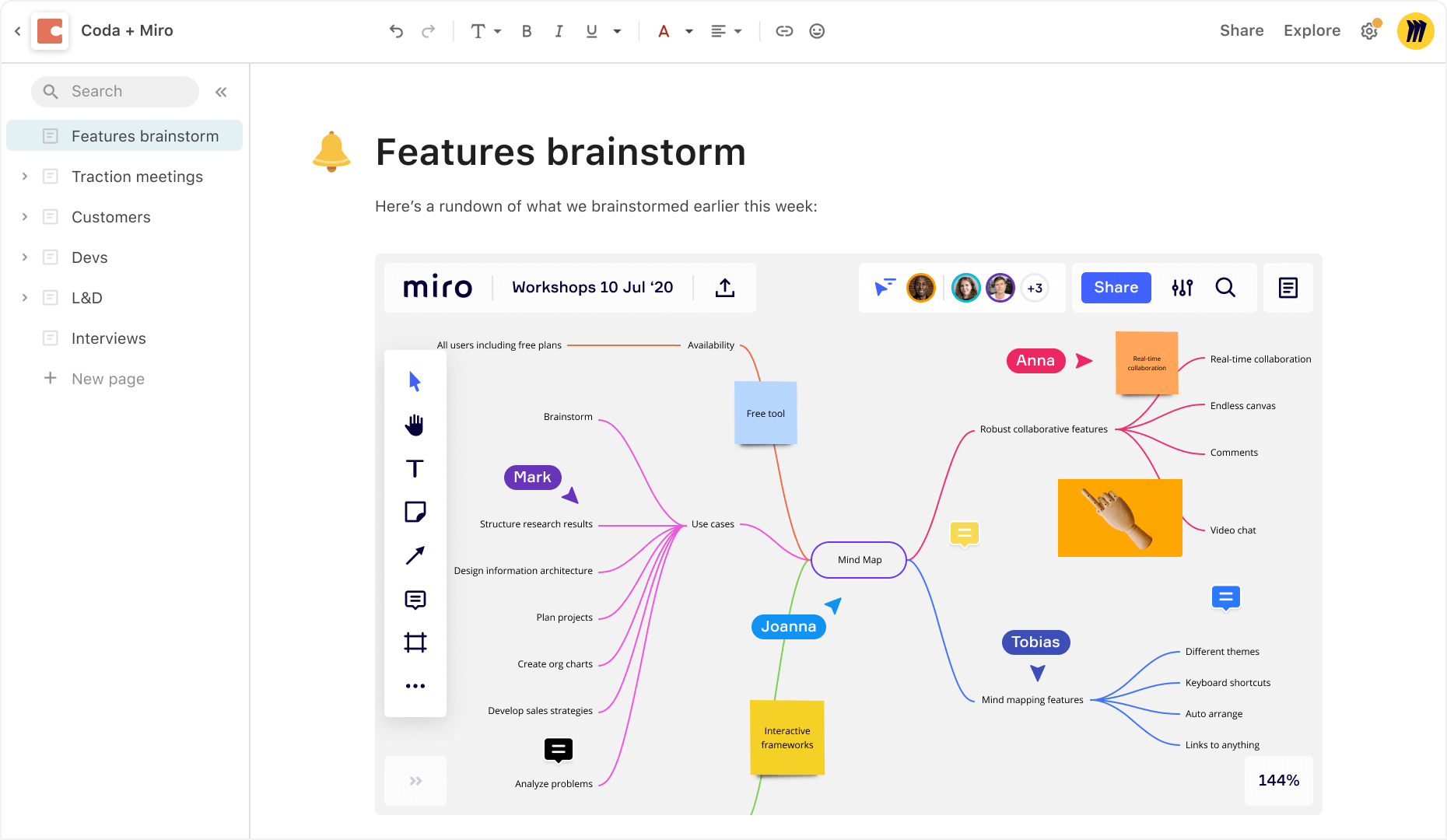Click the collaborator avatar with purple ring
The image size is (1447, 840).
click(1000, 288)
